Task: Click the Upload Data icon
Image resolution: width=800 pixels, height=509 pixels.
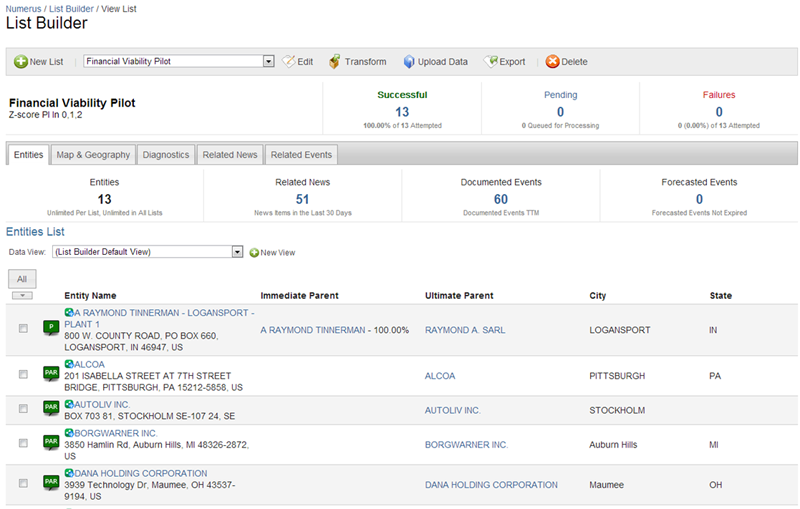Action: pyautogui.click(x=409, y=62)
